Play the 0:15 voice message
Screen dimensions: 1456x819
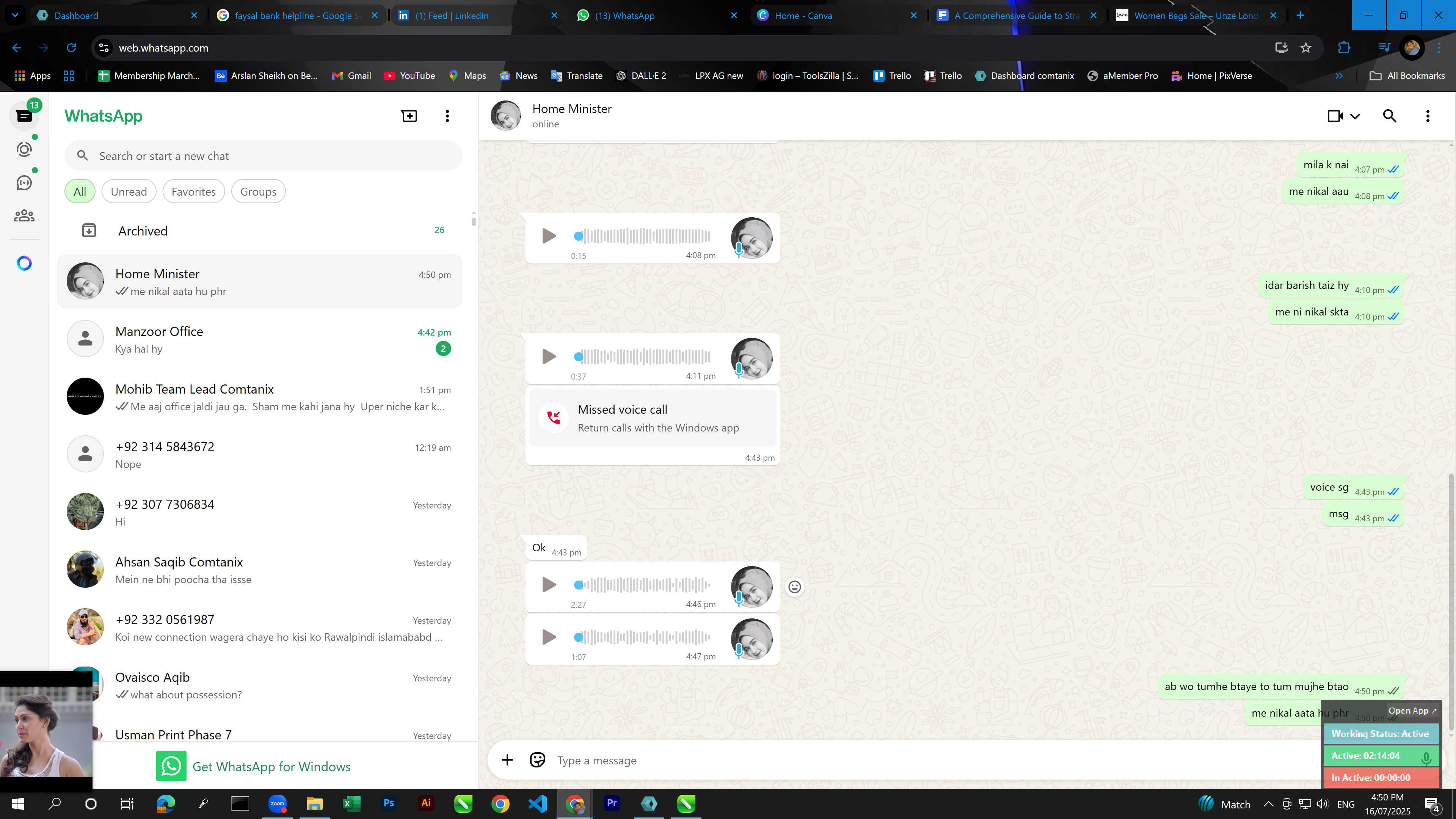click(x=548, y=236)
